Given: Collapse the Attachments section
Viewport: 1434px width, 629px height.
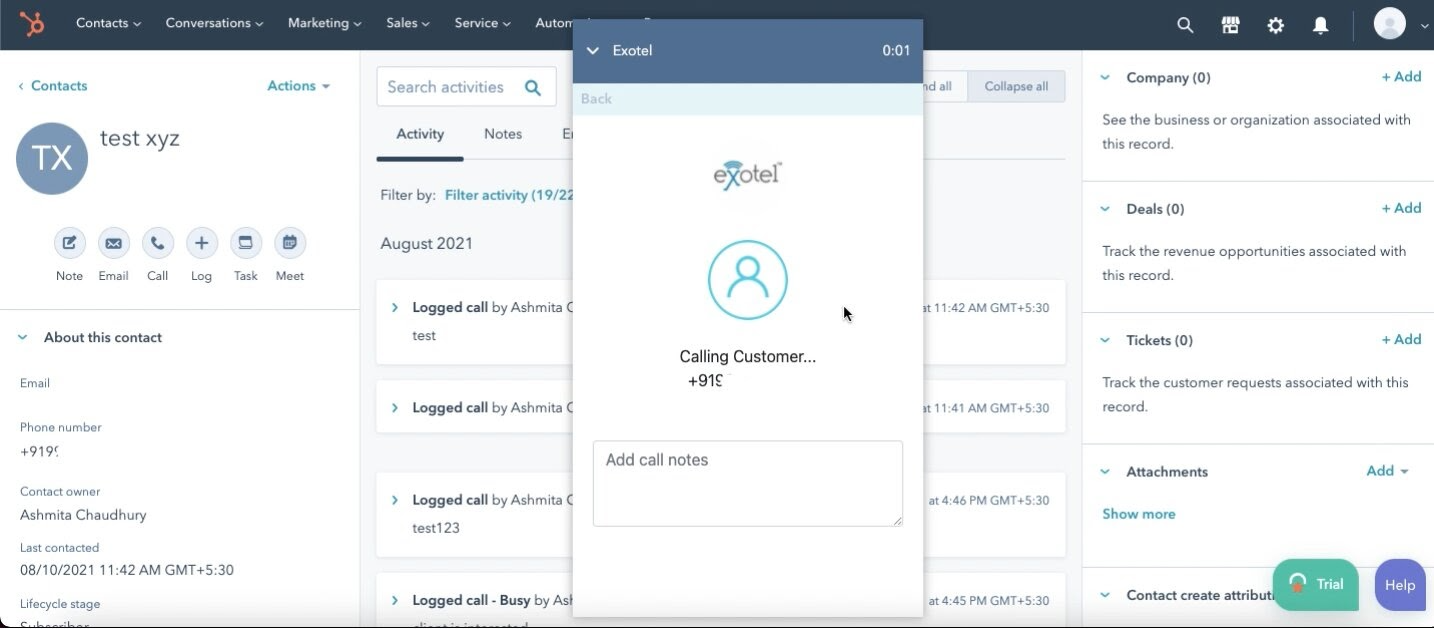Looking at the screenshot, I should tap(1105, 471).
